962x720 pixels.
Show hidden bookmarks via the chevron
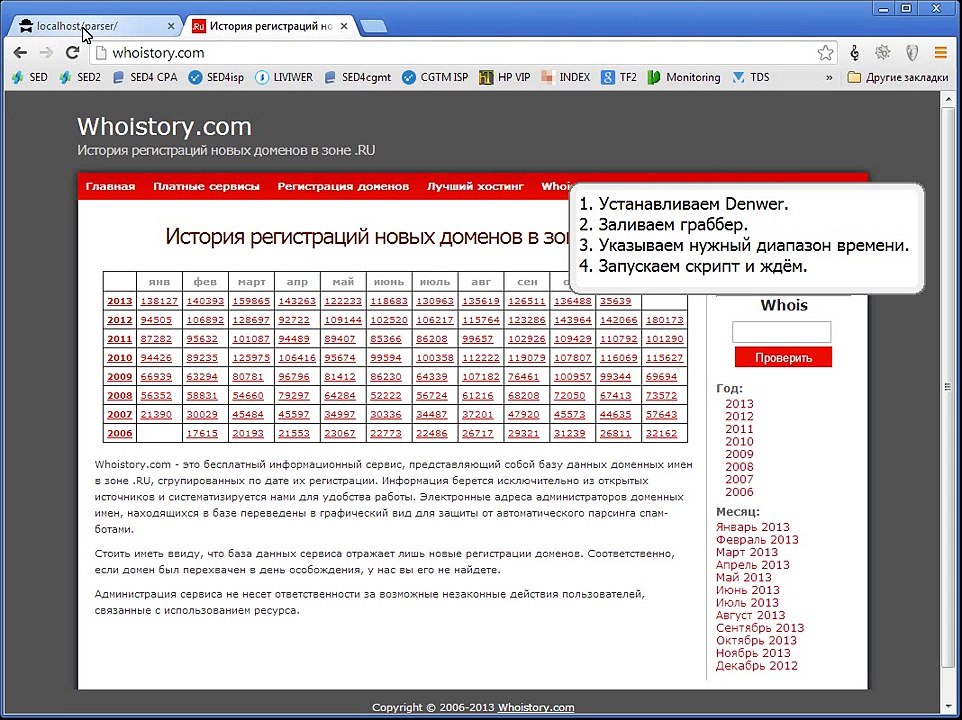tap(829, 77)
